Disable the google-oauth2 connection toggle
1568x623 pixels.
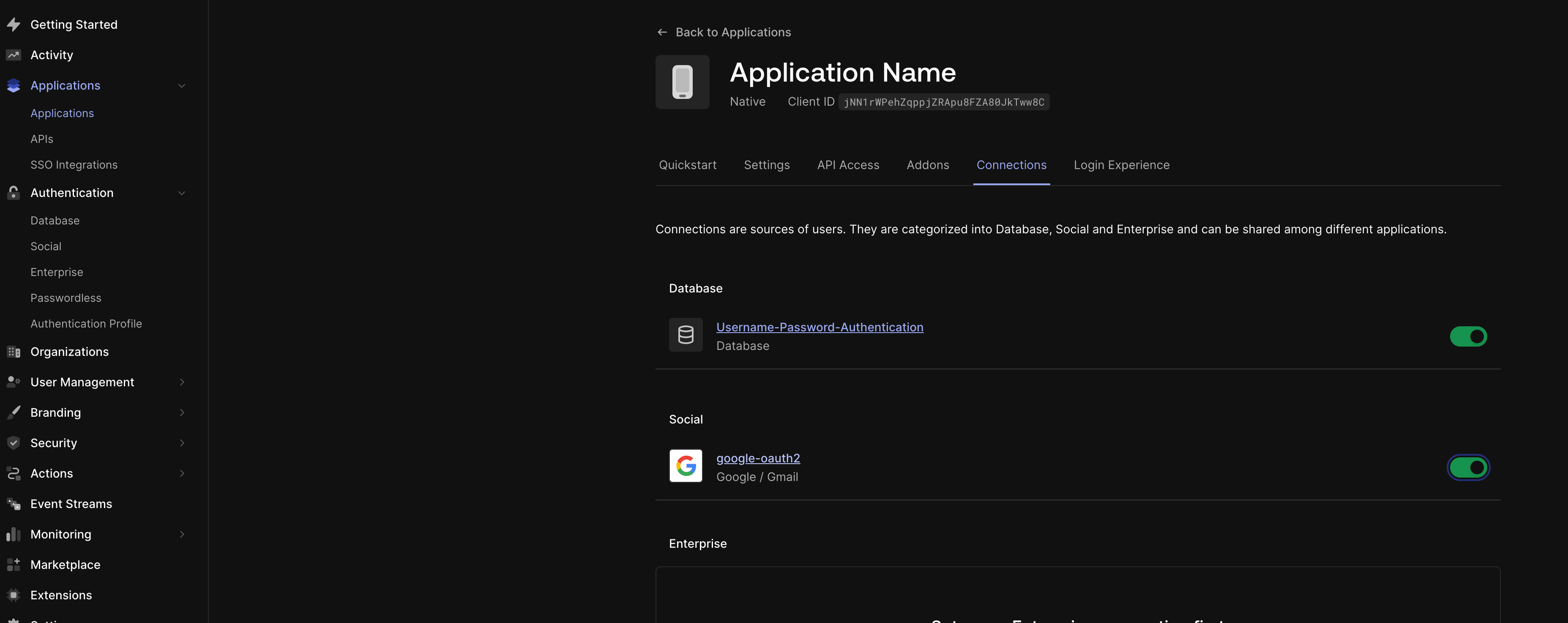[1468, 468]
